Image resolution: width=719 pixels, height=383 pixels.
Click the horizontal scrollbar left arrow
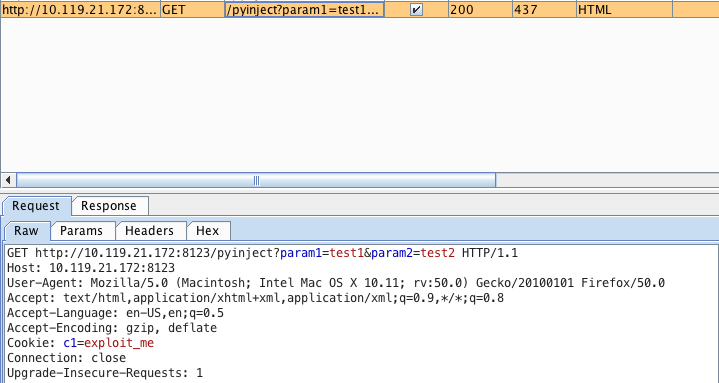pyautogui.click(x=8, y=180)
